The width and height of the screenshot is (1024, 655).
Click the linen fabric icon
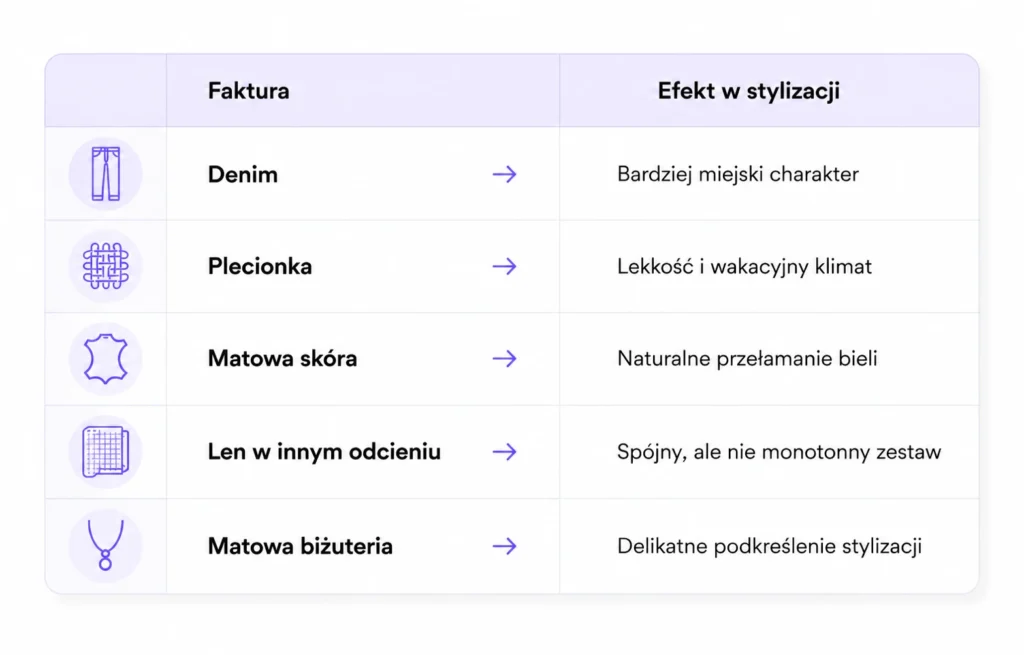[x=106, y=451]
